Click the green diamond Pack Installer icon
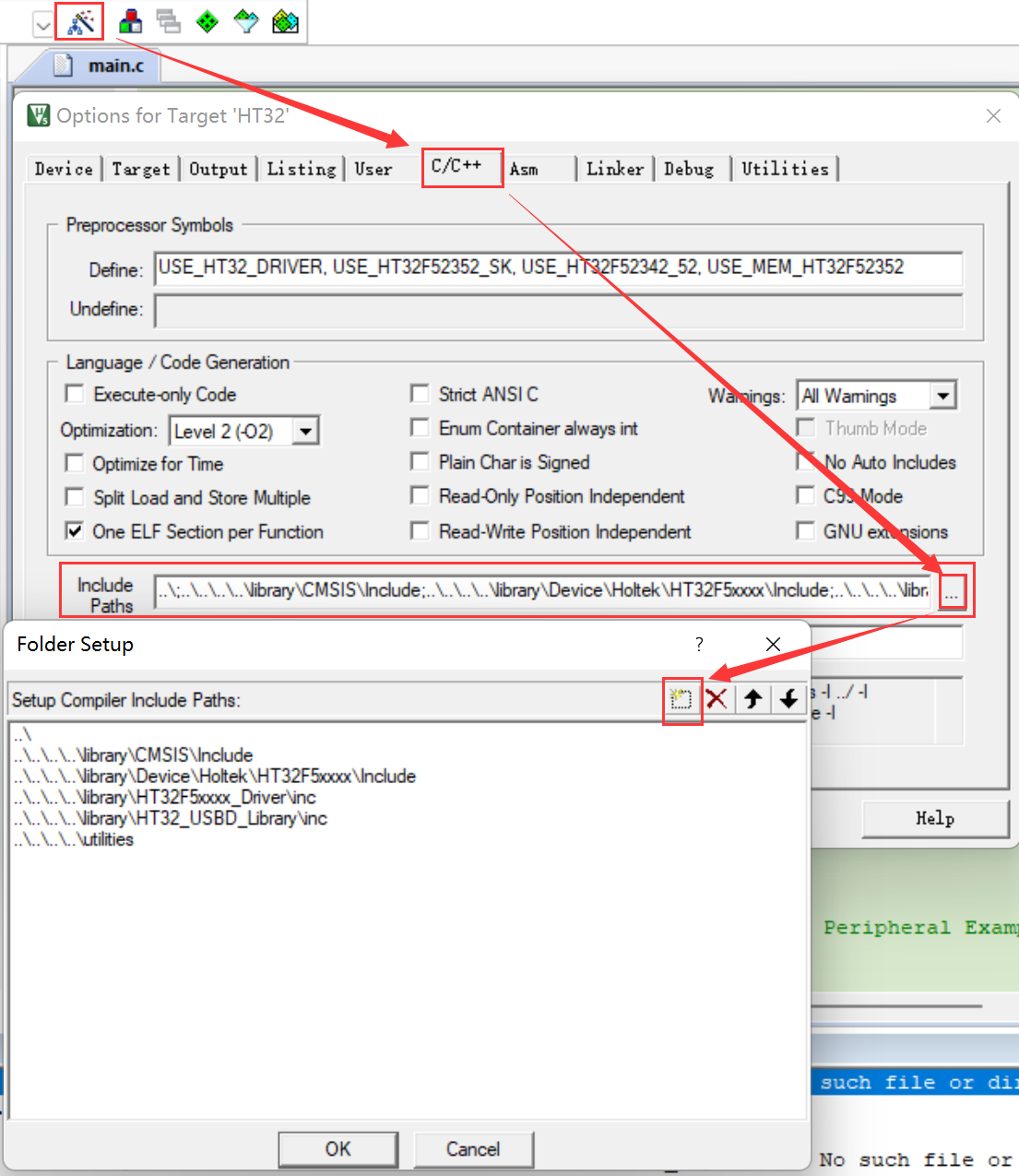1019x1176 pixels. (207, 21)
